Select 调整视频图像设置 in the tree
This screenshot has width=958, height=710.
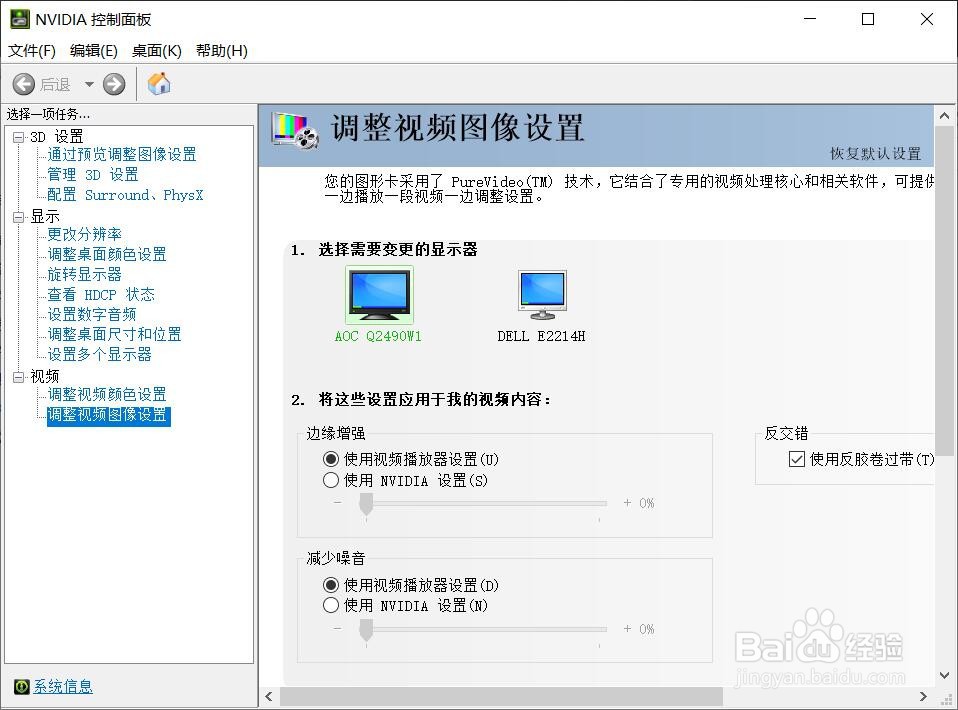point(108,415)
